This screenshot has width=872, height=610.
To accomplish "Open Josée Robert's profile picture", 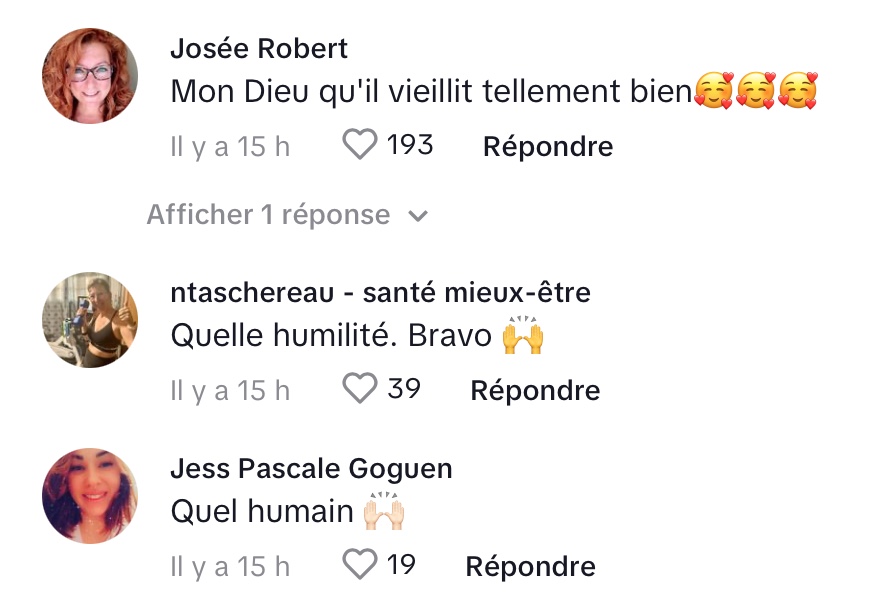I will pyautogui.click(x=90, y=76).
